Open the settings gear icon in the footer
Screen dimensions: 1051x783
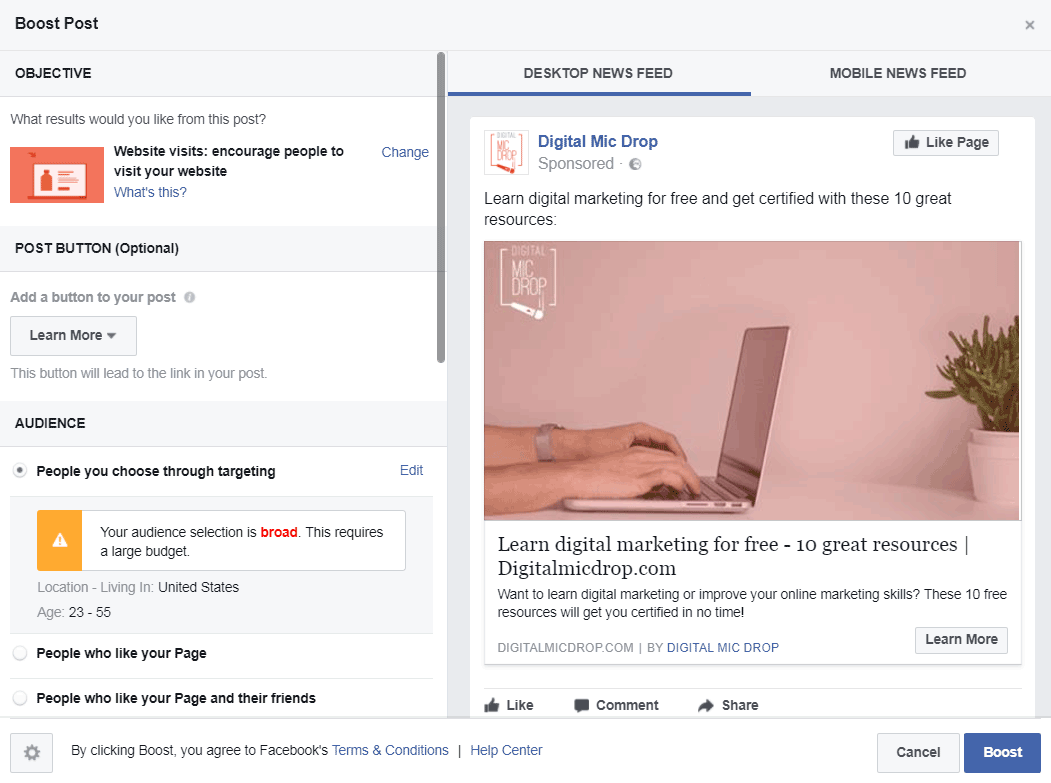(32, 752)
